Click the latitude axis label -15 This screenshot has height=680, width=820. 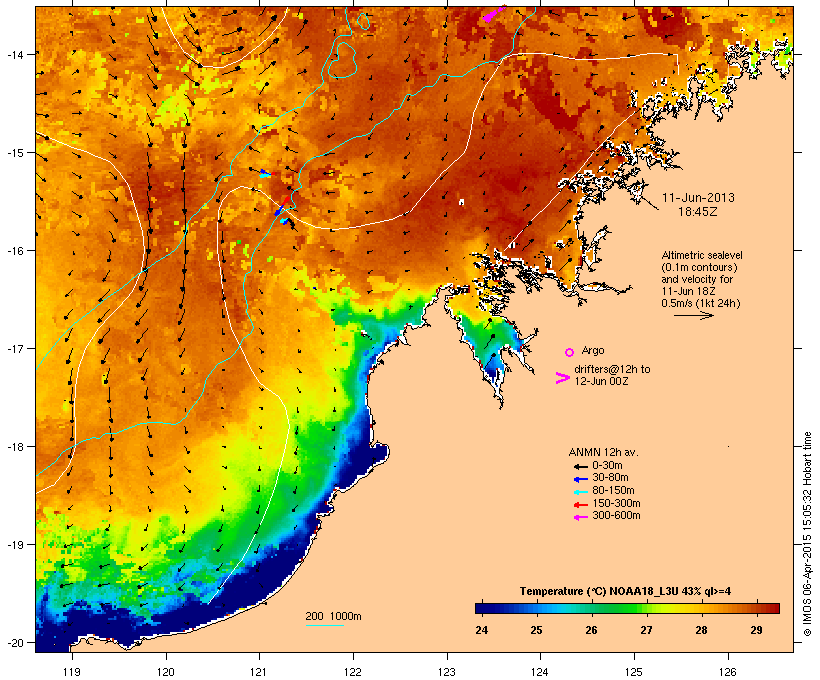point(15,153)
